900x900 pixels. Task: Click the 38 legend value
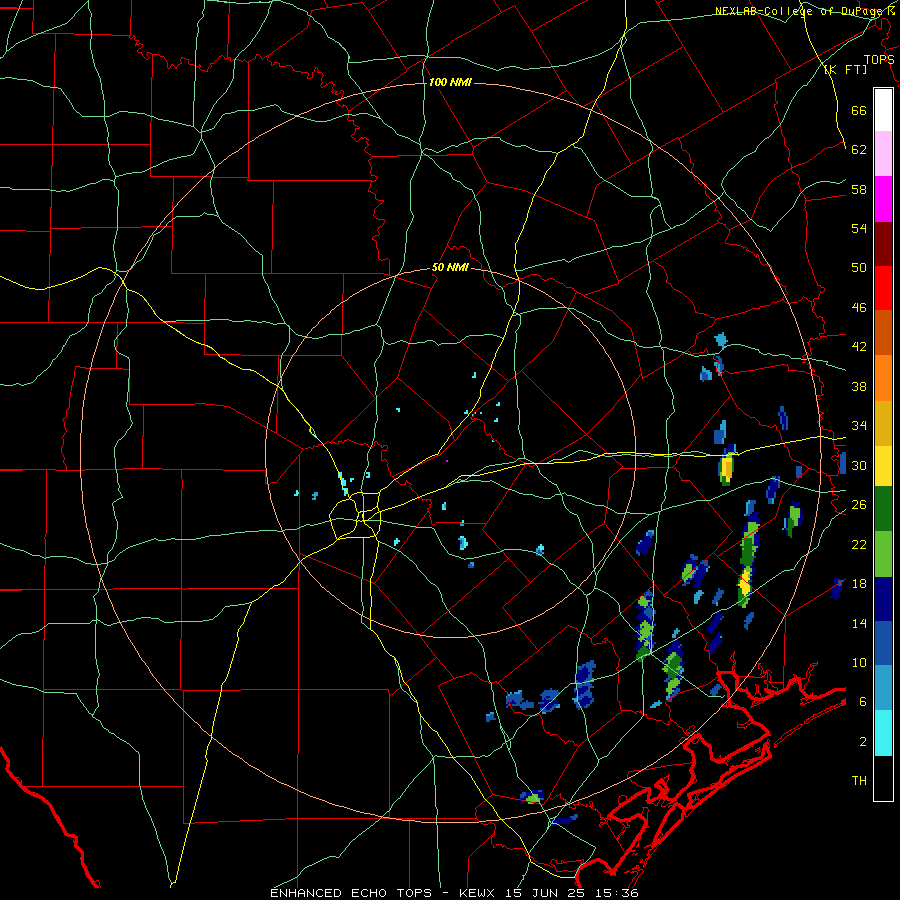(x=859, y=386)
